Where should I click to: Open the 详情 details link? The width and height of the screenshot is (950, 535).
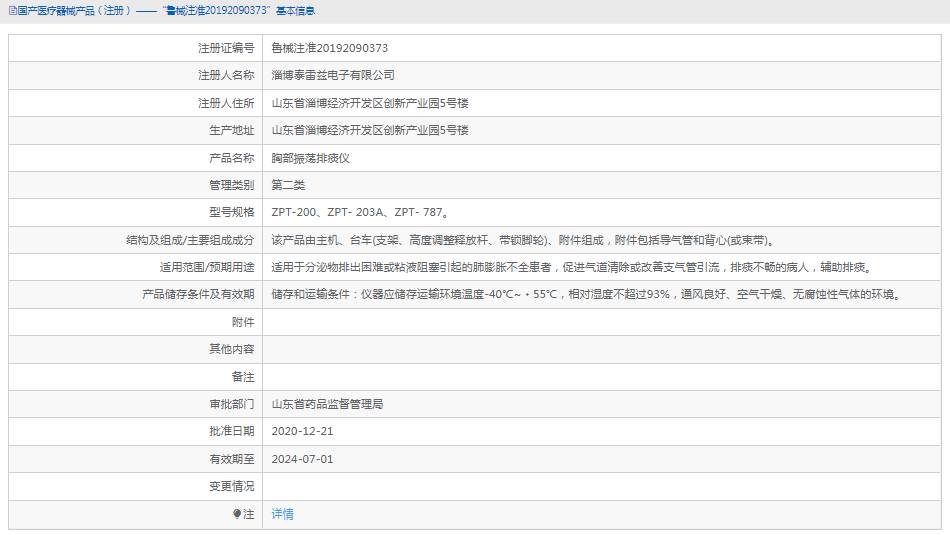[x=283, y=514]
